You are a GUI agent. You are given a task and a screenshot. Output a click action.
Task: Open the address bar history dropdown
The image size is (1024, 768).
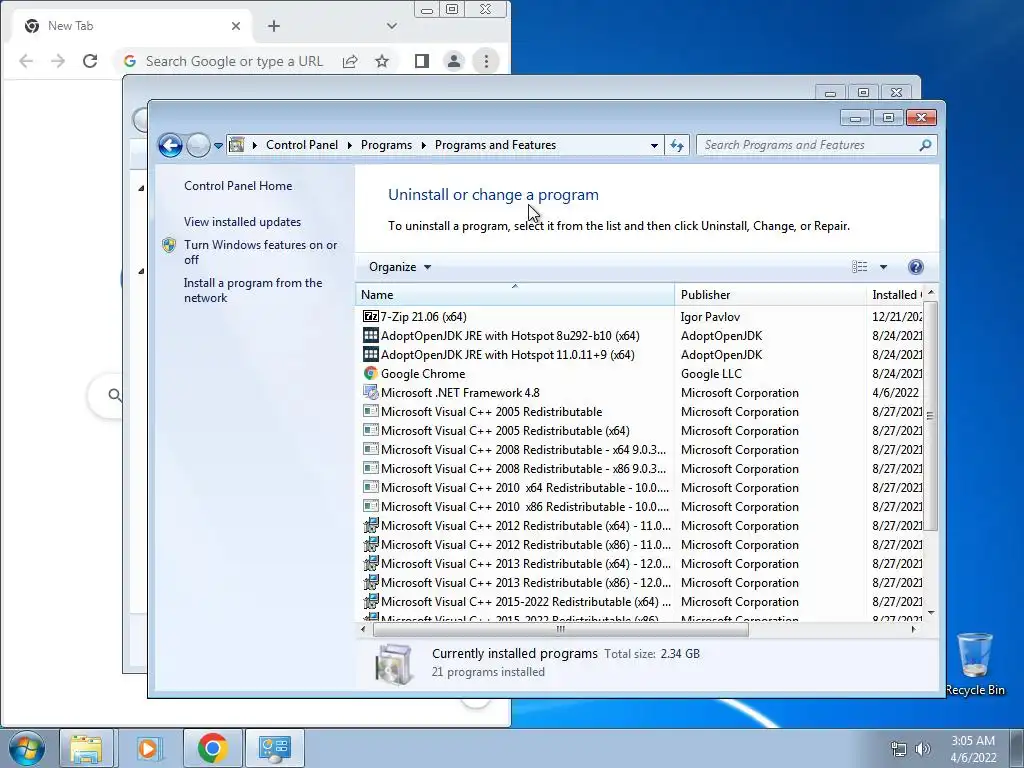(654, 146)
